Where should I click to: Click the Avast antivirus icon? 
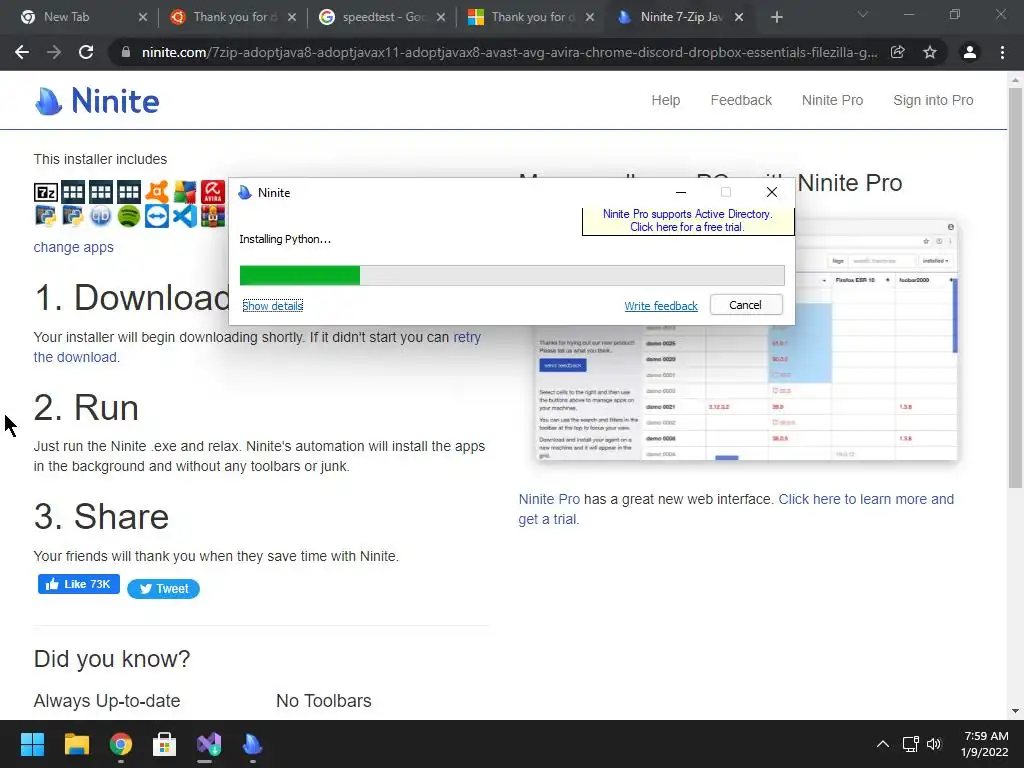(x=157, y=192)
